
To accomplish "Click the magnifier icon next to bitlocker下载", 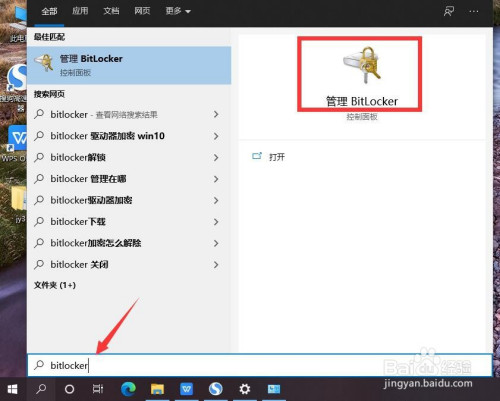I will [x=39, y=221].
